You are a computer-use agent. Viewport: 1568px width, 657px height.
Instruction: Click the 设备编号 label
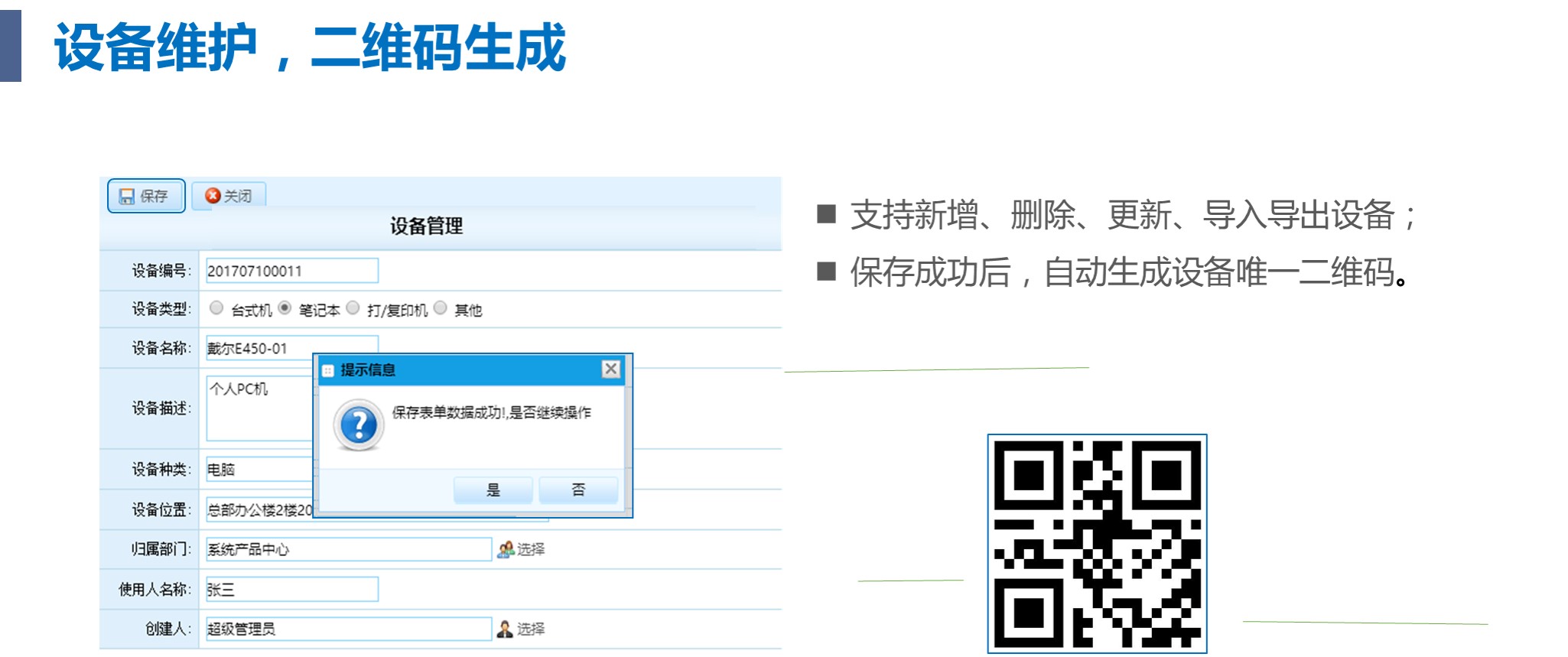click(161, 271)
